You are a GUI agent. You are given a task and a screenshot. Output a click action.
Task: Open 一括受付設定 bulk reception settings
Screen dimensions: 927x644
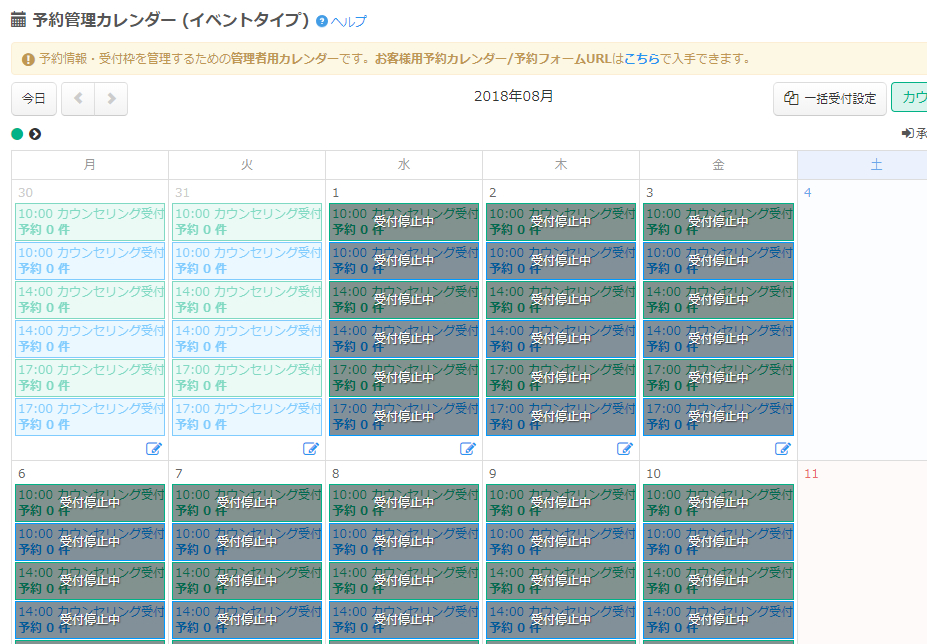[x=829, y=99]
